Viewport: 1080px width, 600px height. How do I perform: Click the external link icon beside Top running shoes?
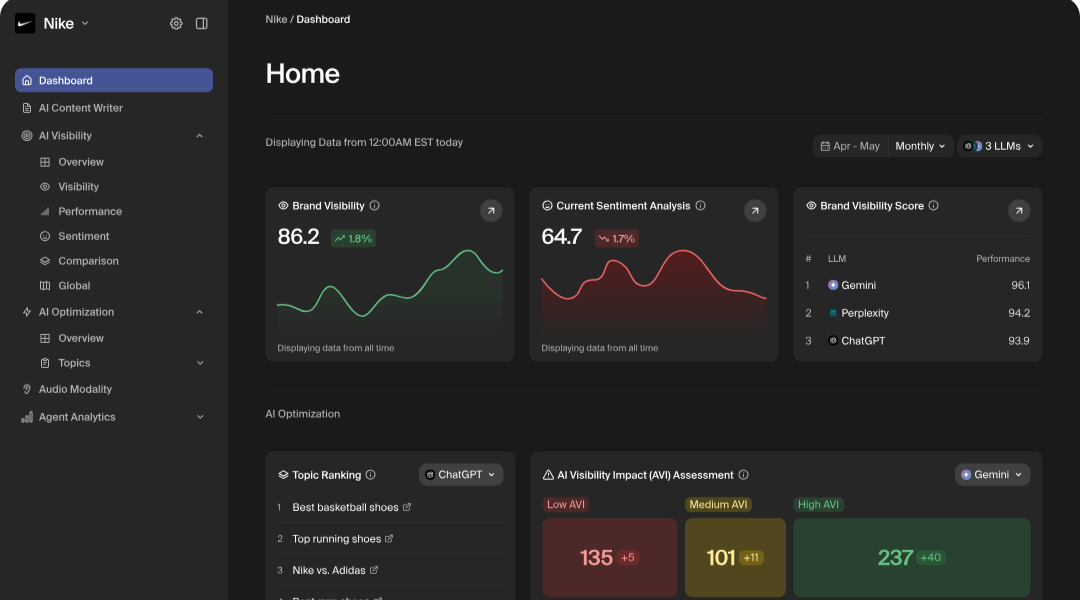(x=389, y=539)
